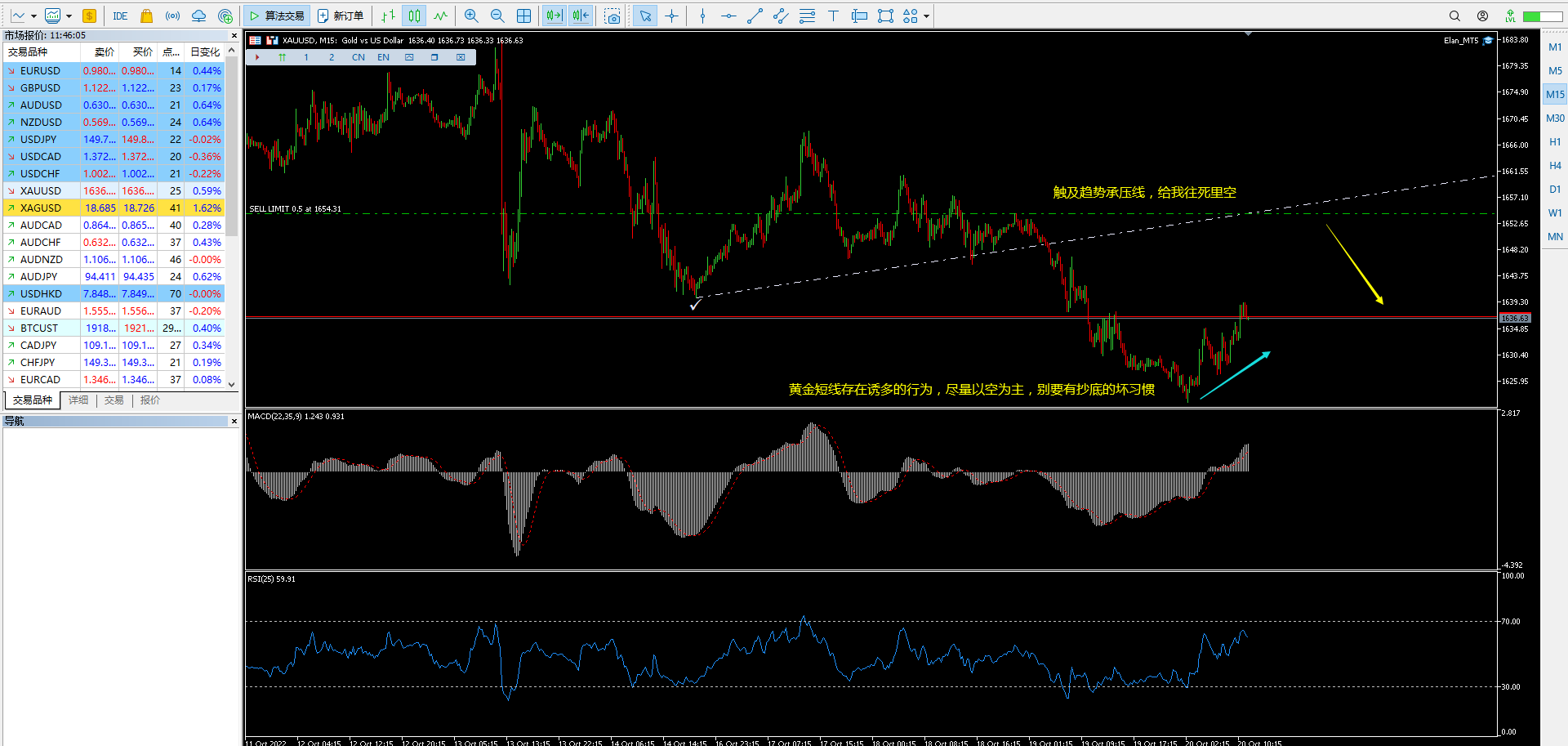Image resolution: width=1568 pixels, height=746 pixels.
Task: Select the crosshair tool
Action: (672, 16)
